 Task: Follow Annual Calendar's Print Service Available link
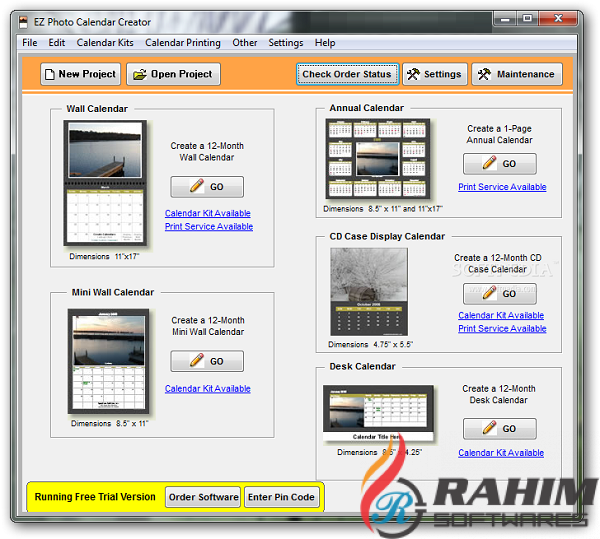click(502, 187)
